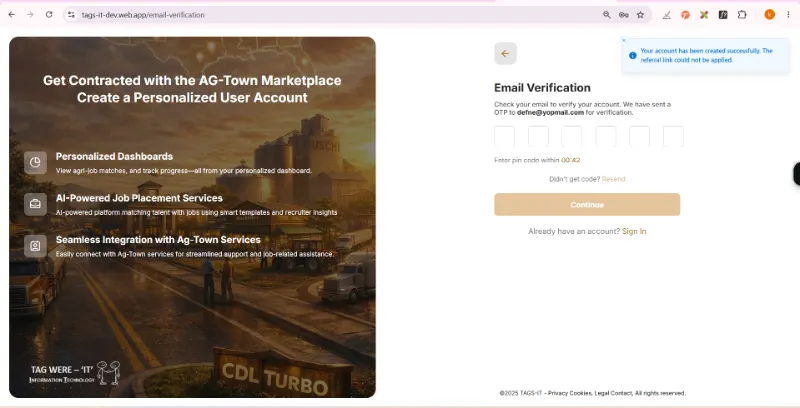
Task: Open Chrome's three-dot menu
Action: [x=788, y=15]
